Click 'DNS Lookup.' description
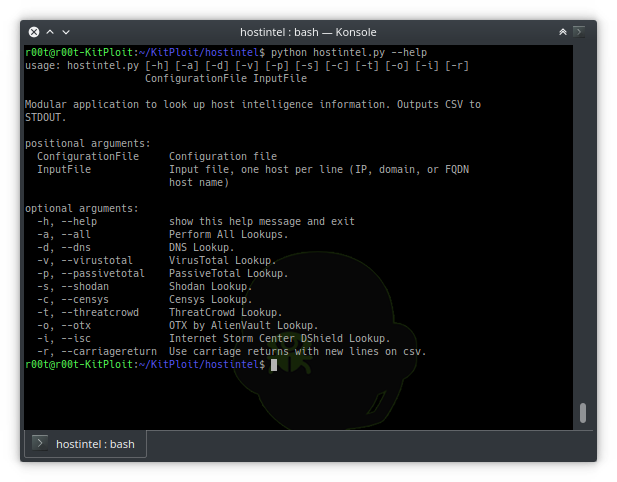 [x=202, y=247]
